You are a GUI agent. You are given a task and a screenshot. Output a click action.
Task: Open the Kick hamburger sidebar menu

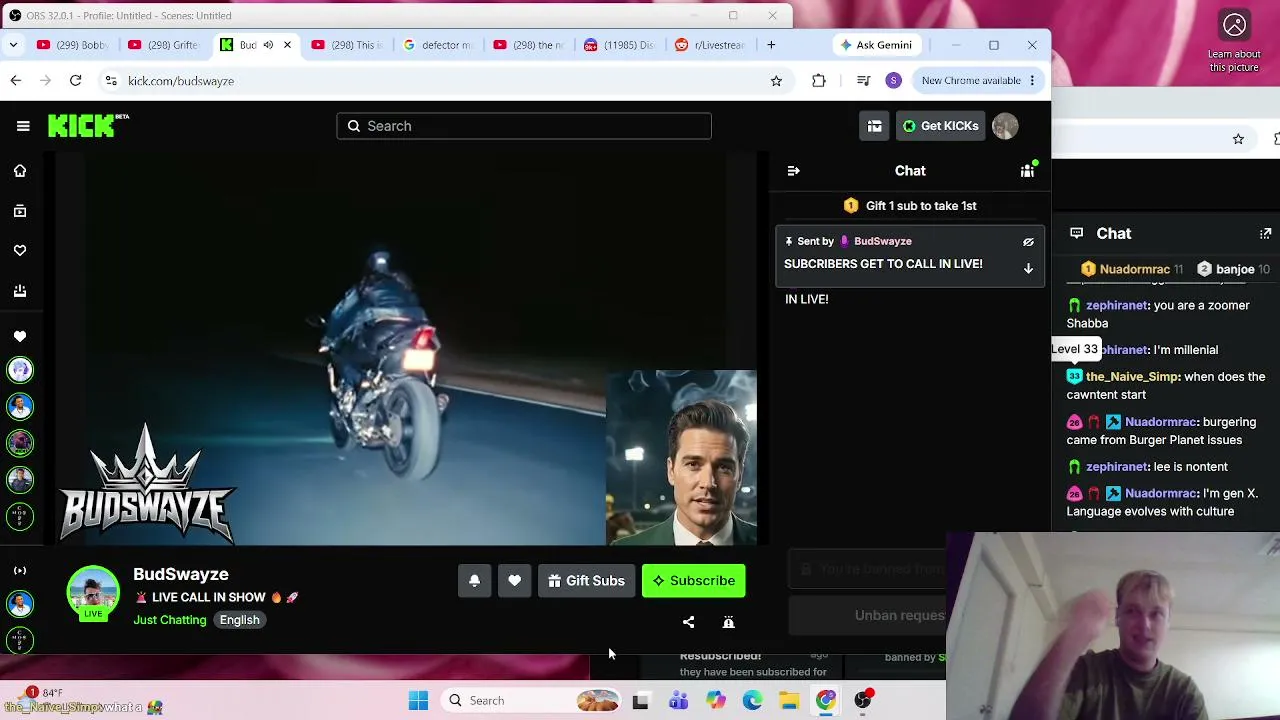pos(23,126)
